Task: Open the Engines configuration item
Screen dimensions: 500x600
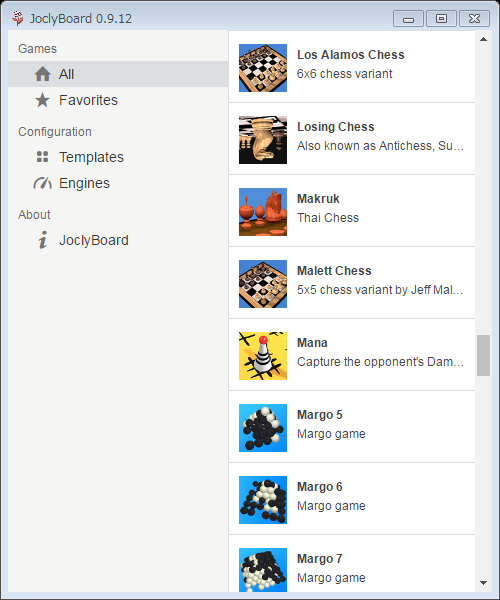Action: 118,183
